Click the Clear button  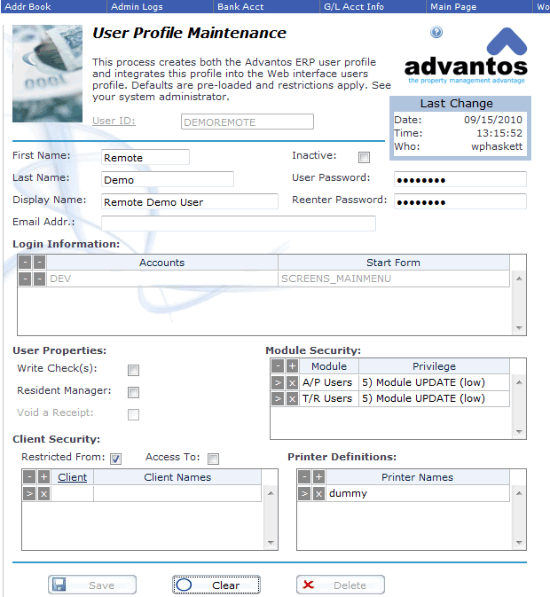216,585
